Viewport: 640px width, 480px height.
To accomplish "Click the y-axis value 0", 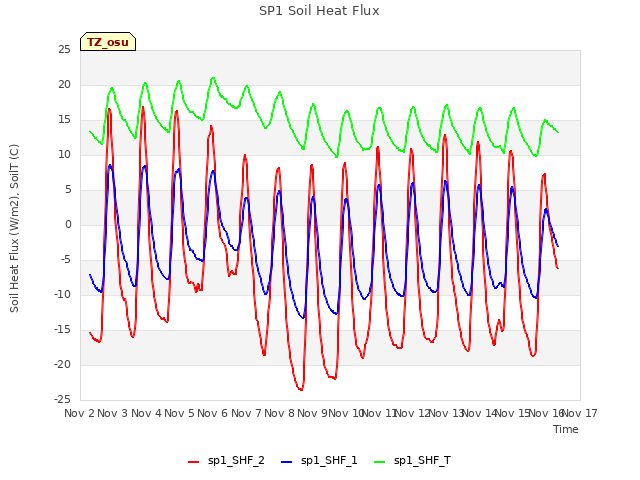I will pos(68,225).
